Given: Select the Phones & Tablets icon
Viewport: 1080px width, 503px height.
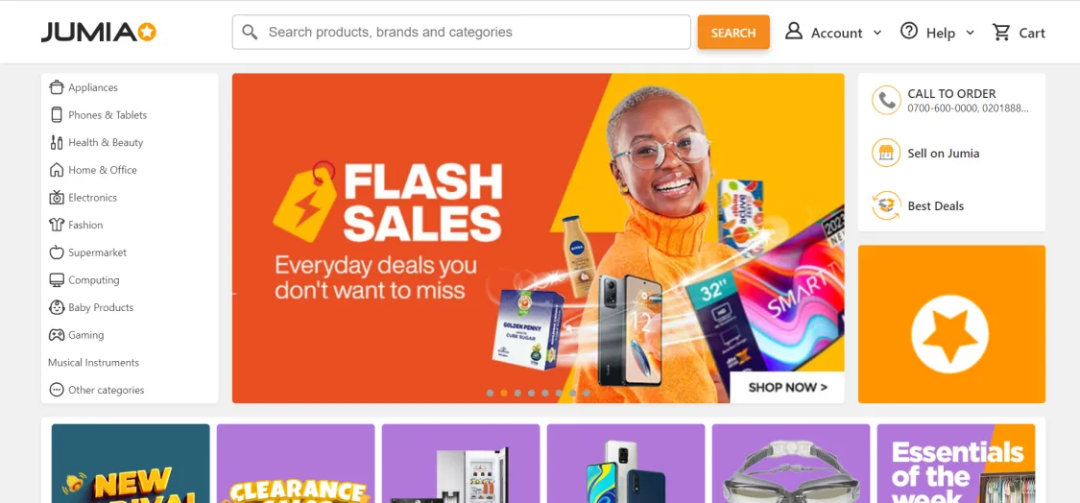Looking at the screenshot, I should pyautogui.click(x=56, y=115).
